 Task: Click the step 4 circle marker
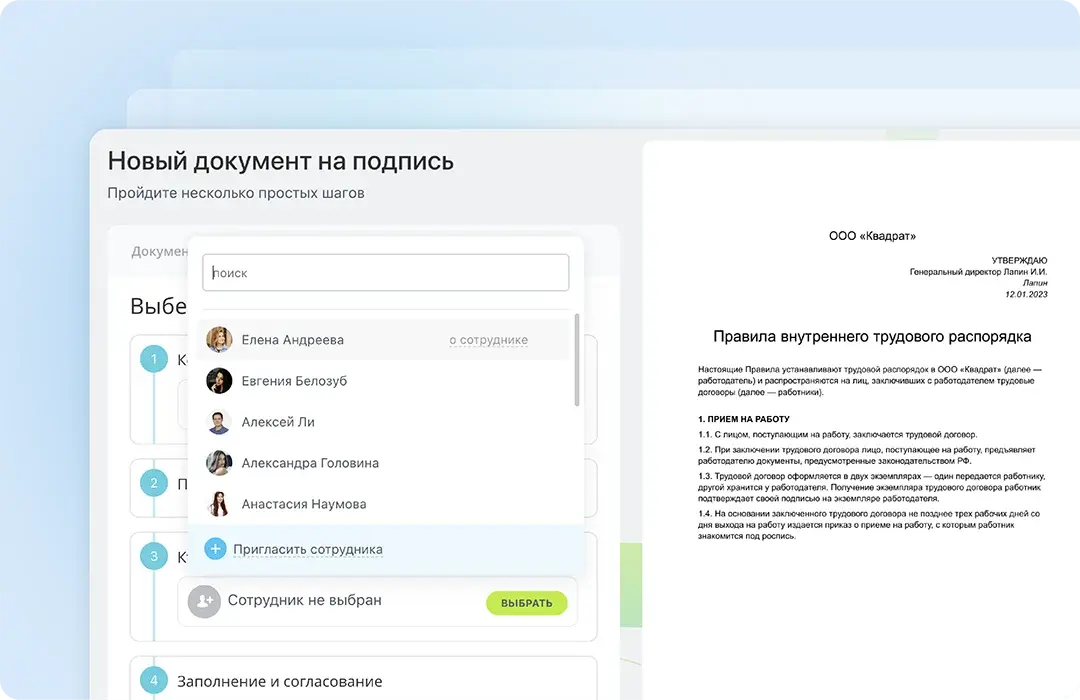(x=154, y=681)
